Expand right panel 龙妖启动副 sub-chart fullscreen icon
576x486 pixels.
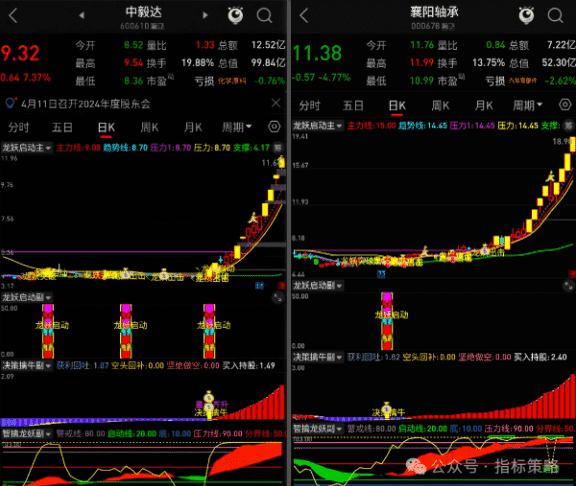click(x=568, y=285)
